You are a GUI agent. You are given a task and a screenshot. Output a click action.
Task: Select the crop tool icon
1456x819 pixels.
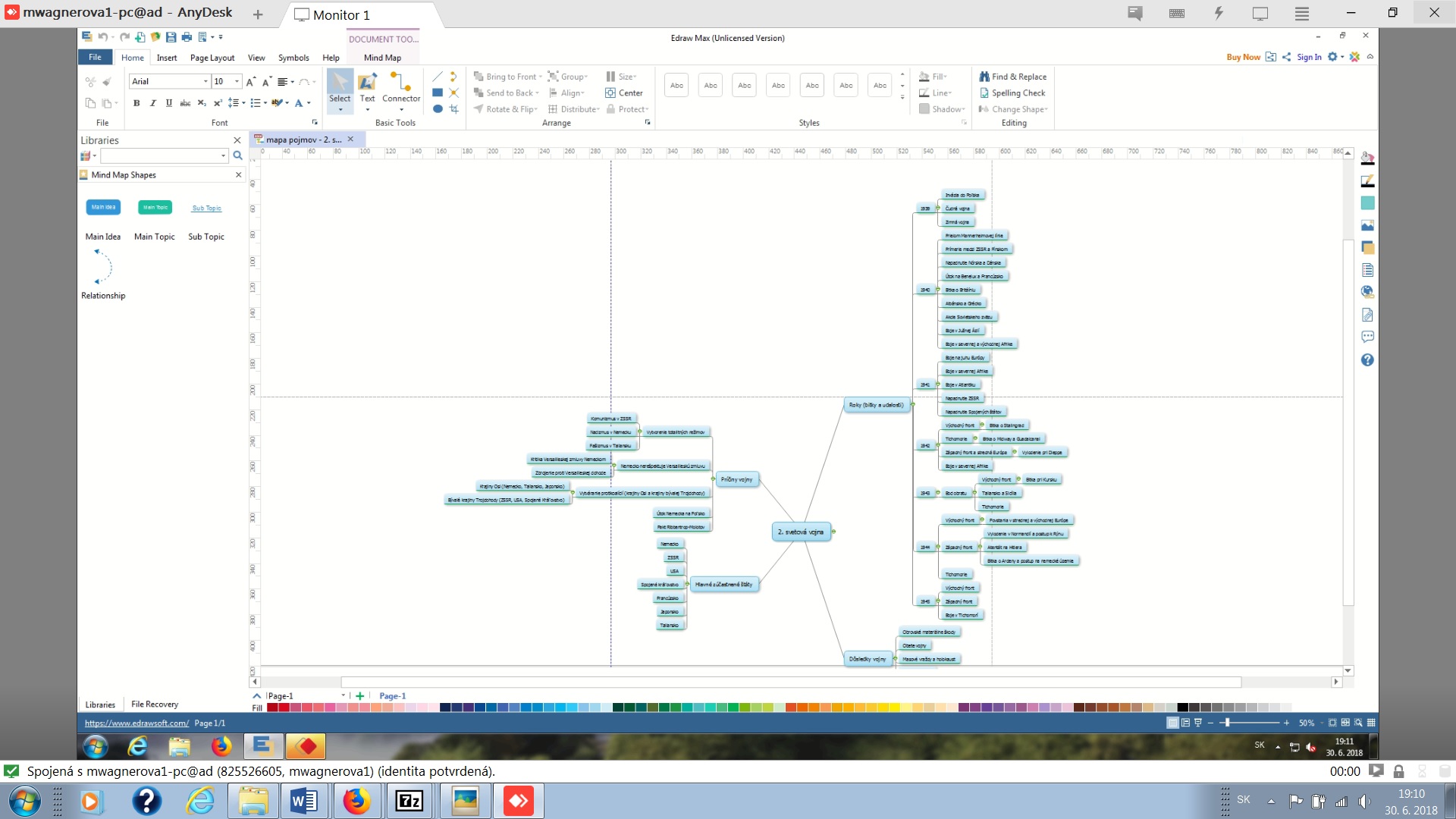(454, 109)
